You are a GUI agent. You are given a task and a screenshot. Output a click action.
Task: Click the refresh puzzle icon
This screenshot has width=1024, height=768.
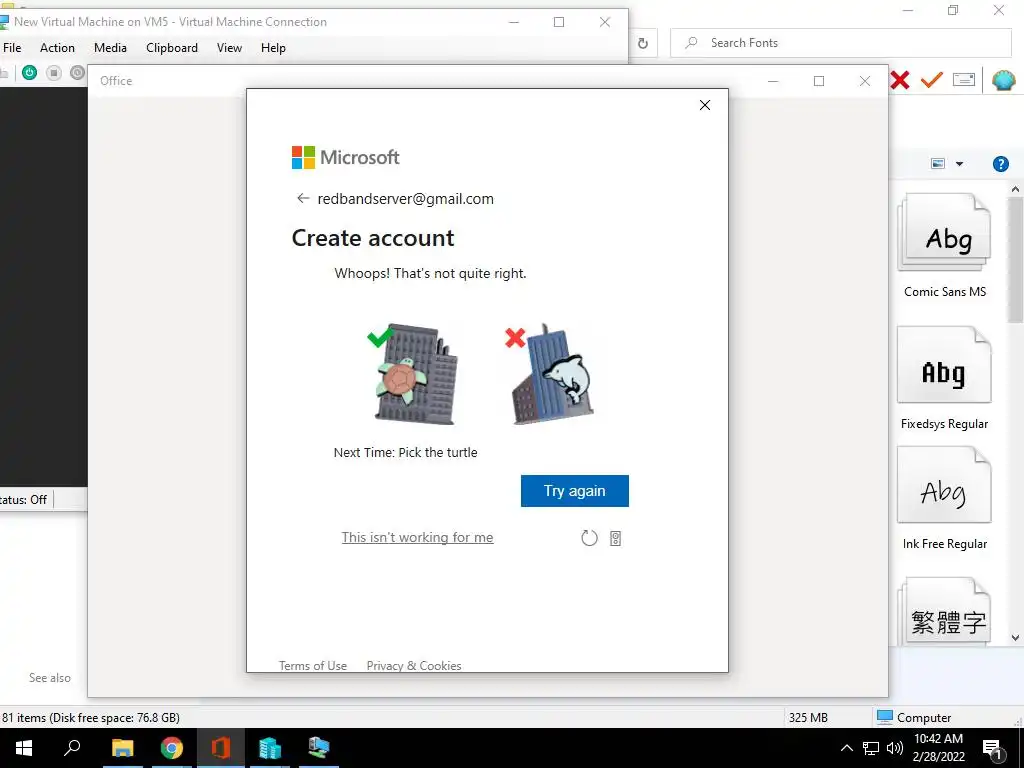pyautogui.click(x=589, y=537)
